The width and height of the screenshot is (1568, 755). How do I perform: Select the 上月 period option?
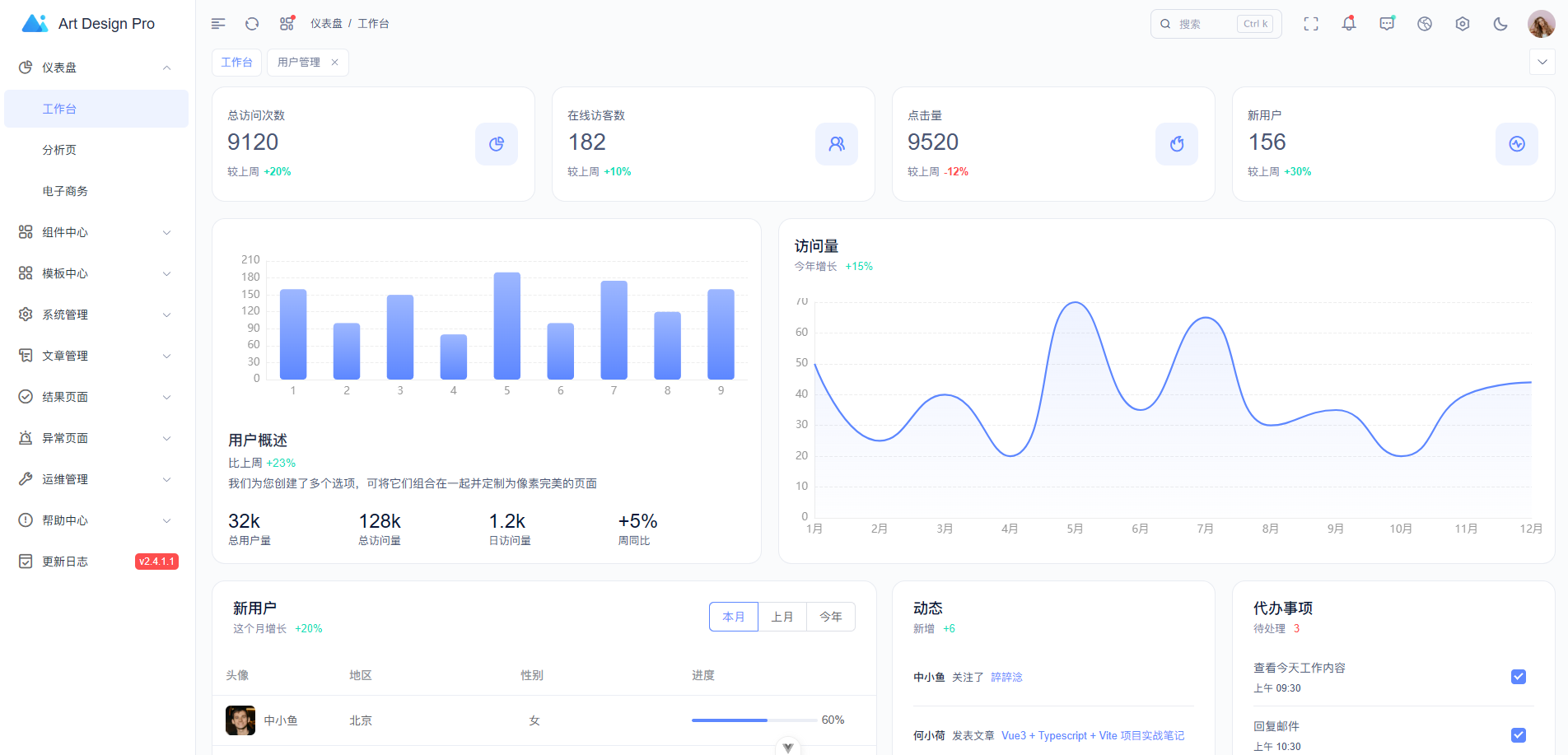[782, 617]
